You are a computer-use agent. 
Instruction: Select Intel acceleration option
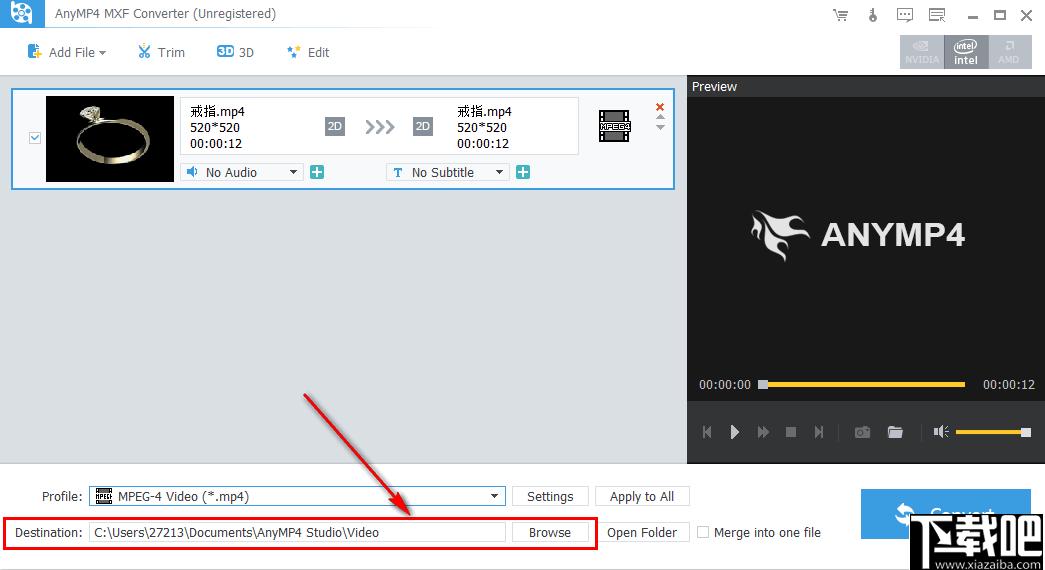tap(966, 52)
